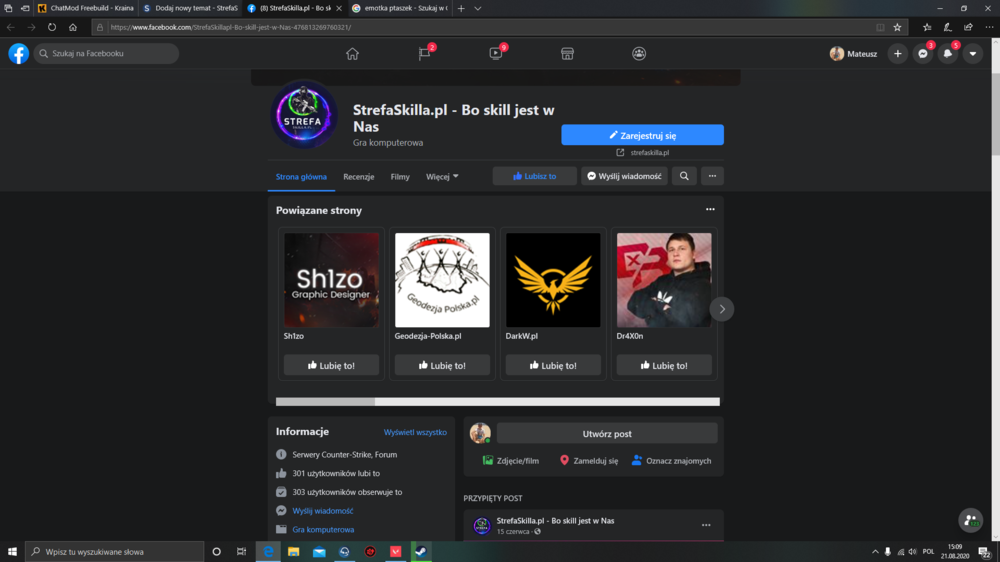This screenshot has width=1000, height=562.
Task: Open the Windows Start menu
Action: coord(12,552)
